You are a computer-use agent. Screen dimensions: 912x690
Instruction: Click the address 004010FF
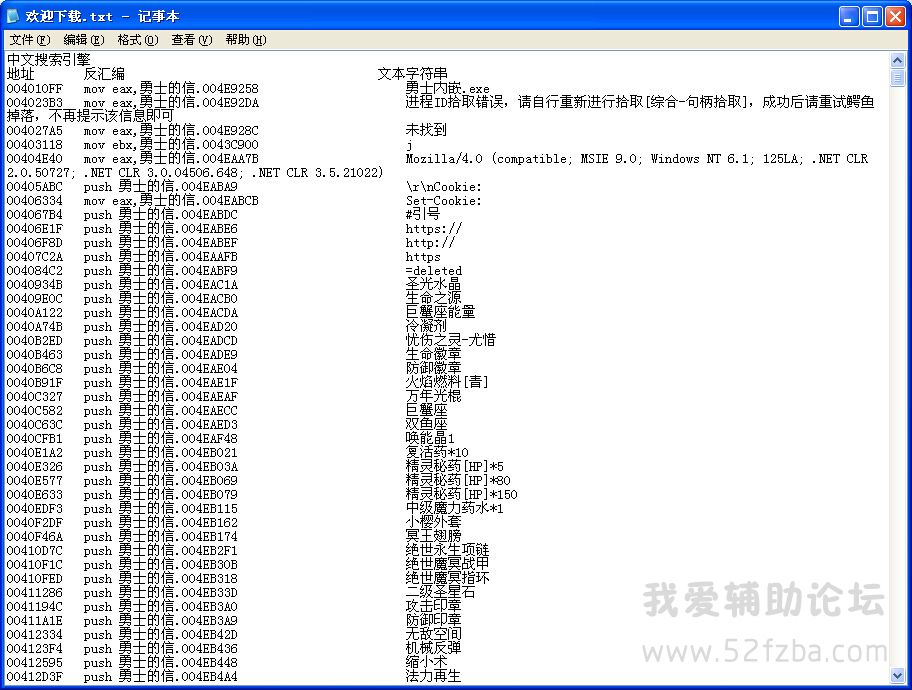pyautogui.click(x=34, y=88)
